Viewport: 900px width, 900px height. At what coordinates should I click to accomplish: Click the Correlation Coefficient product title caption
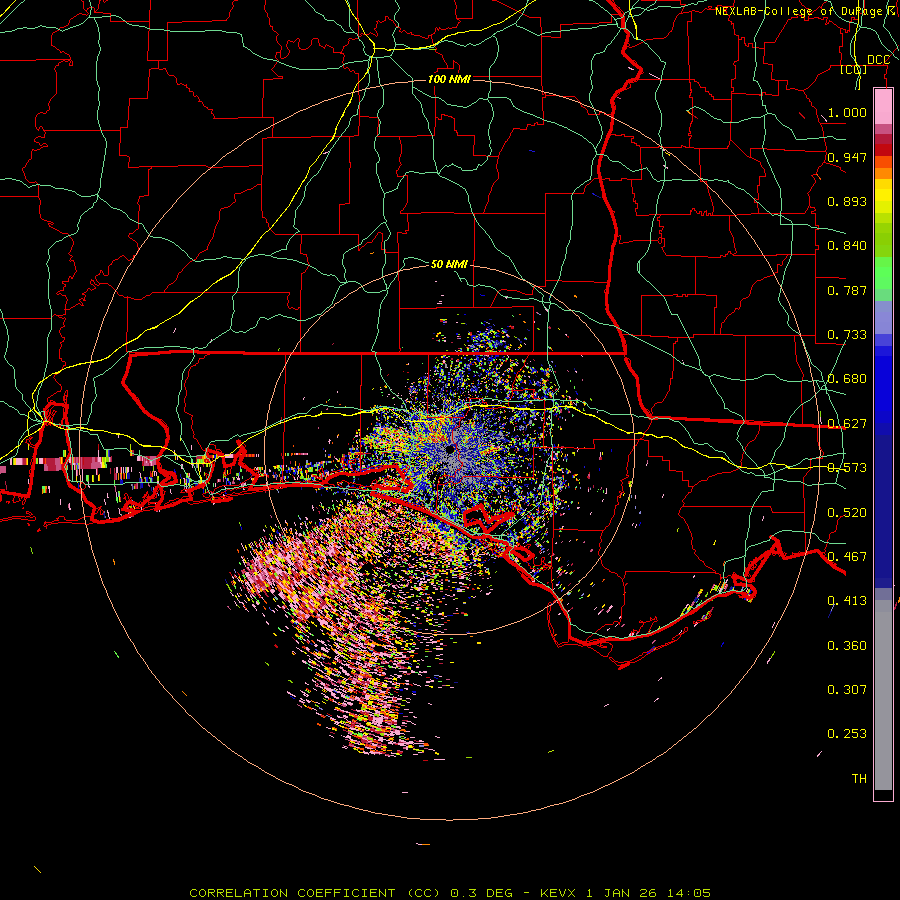pos(450,893)
